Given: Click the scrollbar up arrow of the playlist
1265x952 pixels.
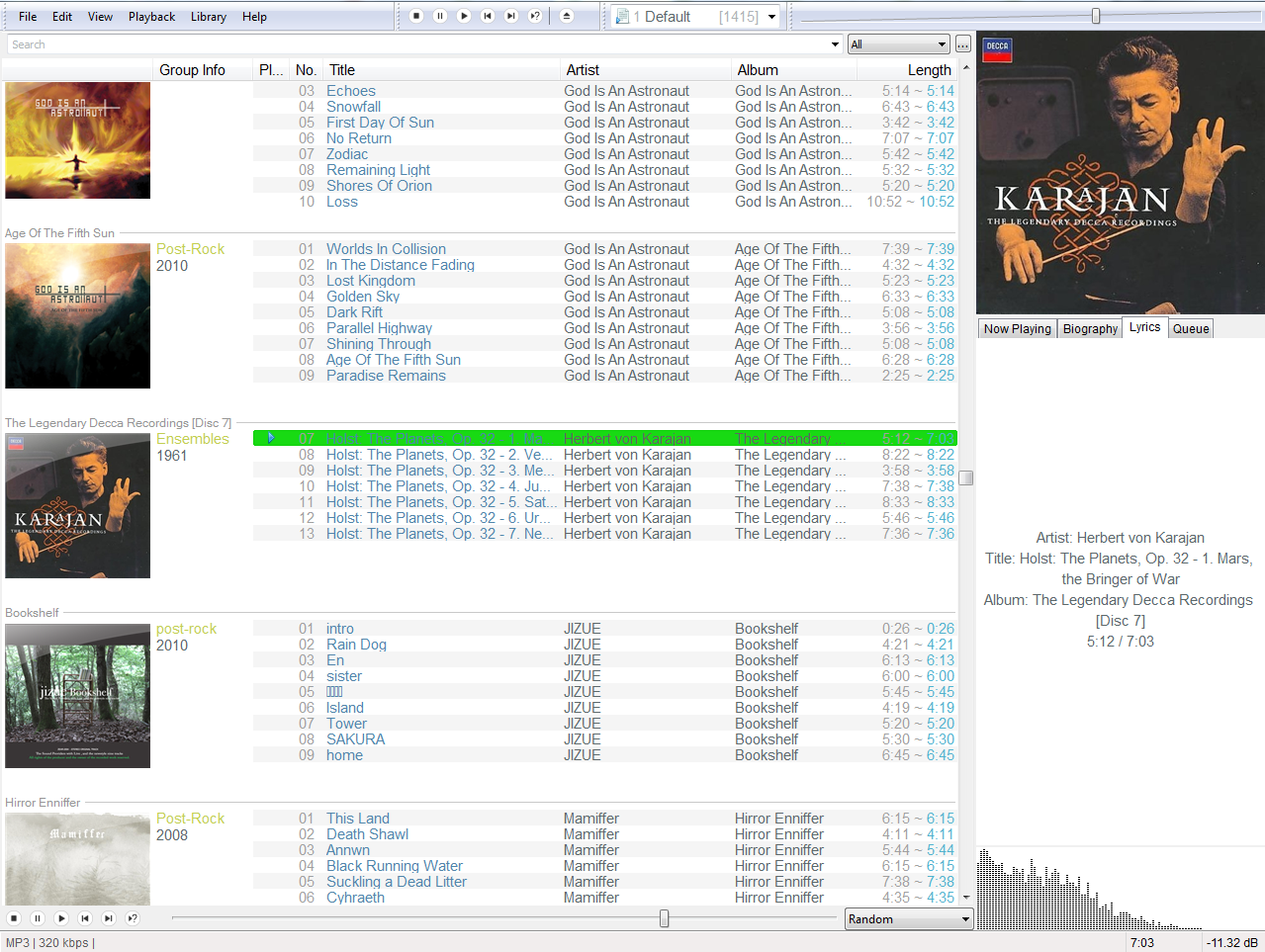Looking at the screenshot, I should pyautogui.click(x=965, y=68).
